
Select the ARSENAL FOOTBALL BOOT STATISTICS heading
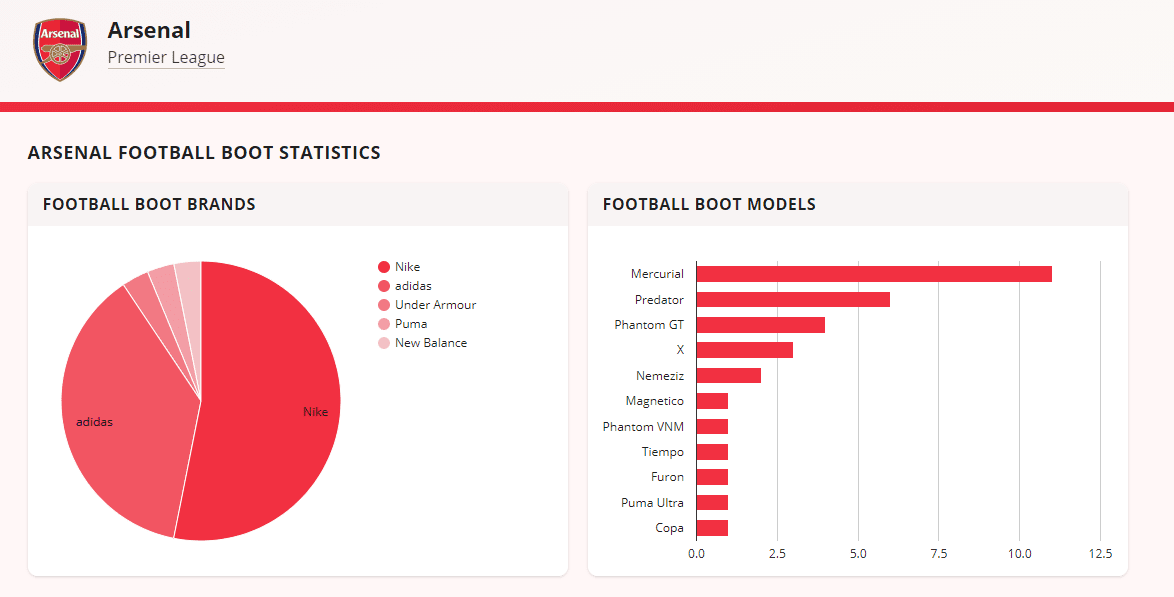click(x=204, y=152)
